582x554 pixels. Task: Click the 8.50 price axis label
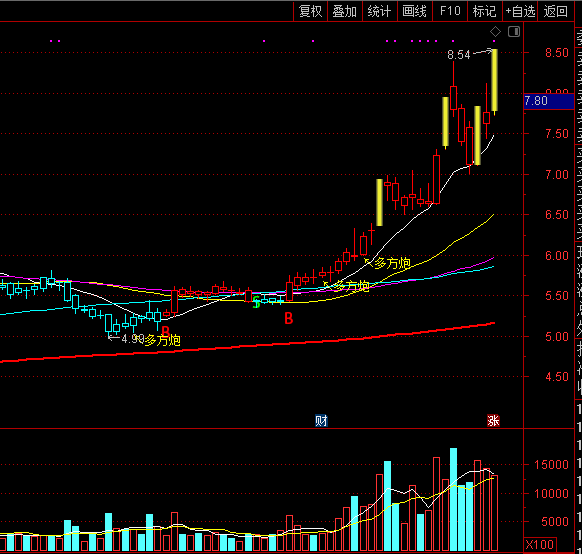tap(557, 53)
